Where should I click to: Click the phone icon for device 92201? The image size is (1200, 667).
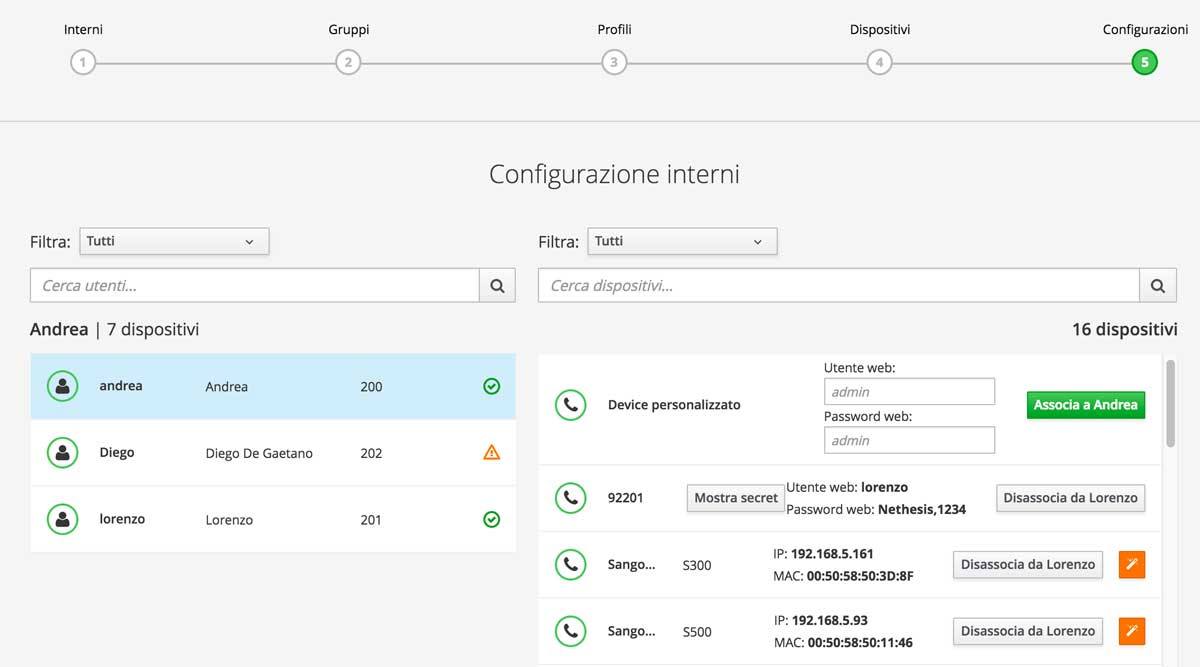pos(570,498)
